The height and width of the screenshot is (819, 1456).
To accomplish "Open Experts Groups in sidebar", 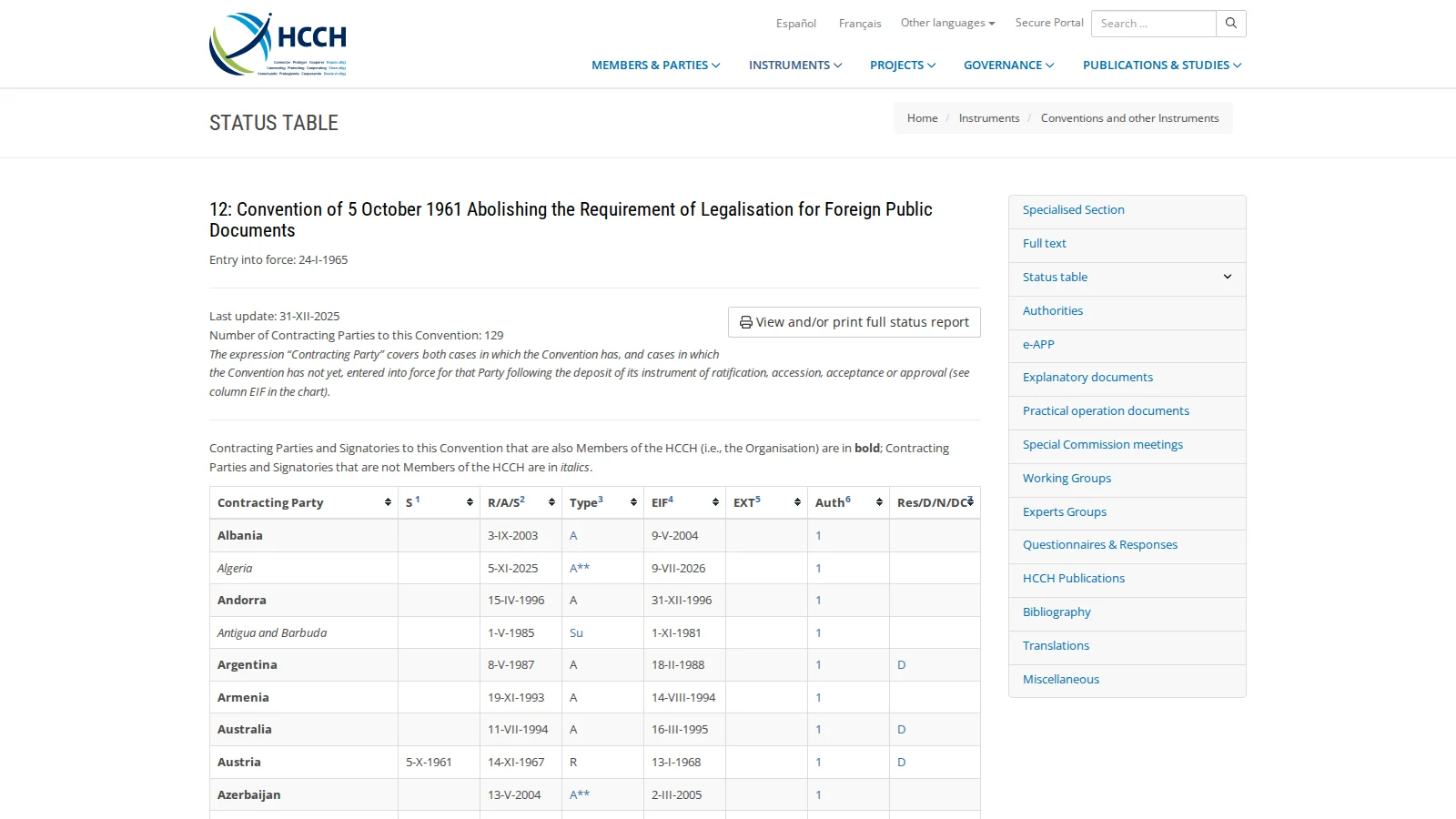I will pyautogui.click(x=1065, y=512).
